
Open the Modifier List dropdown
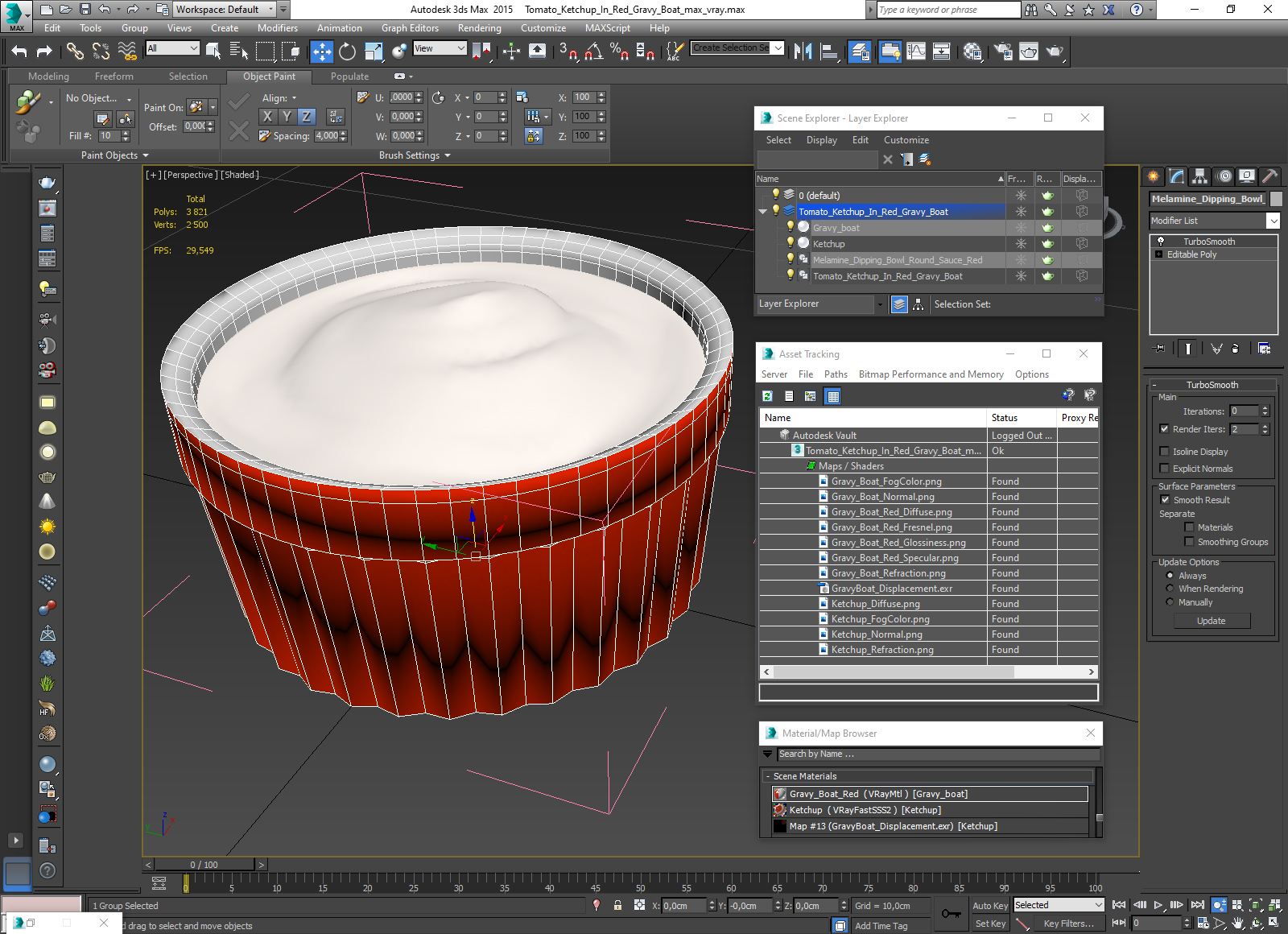(1273, 221)
